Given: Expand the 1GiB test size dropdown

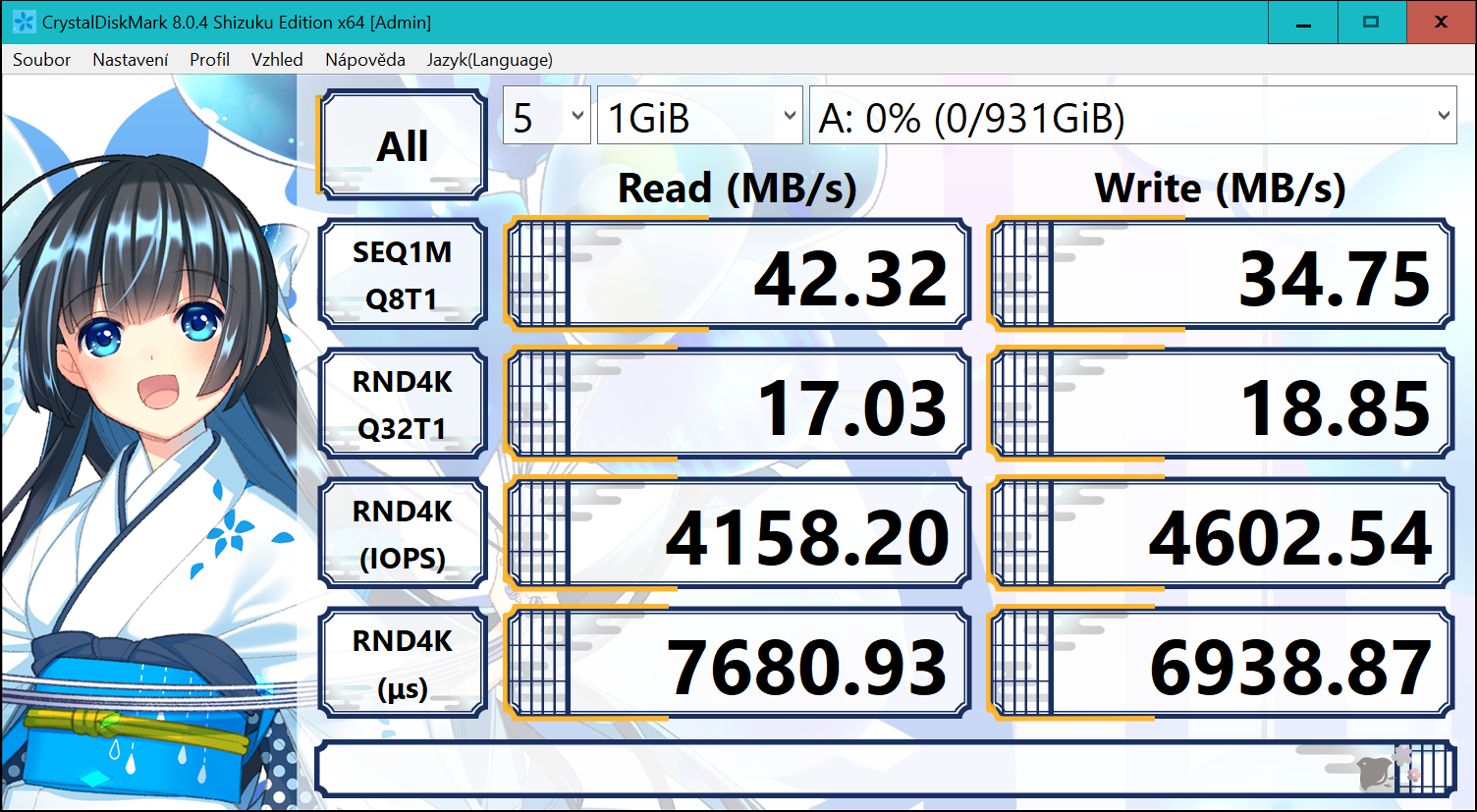Looking at the screenshot, I should click(699, 117).
